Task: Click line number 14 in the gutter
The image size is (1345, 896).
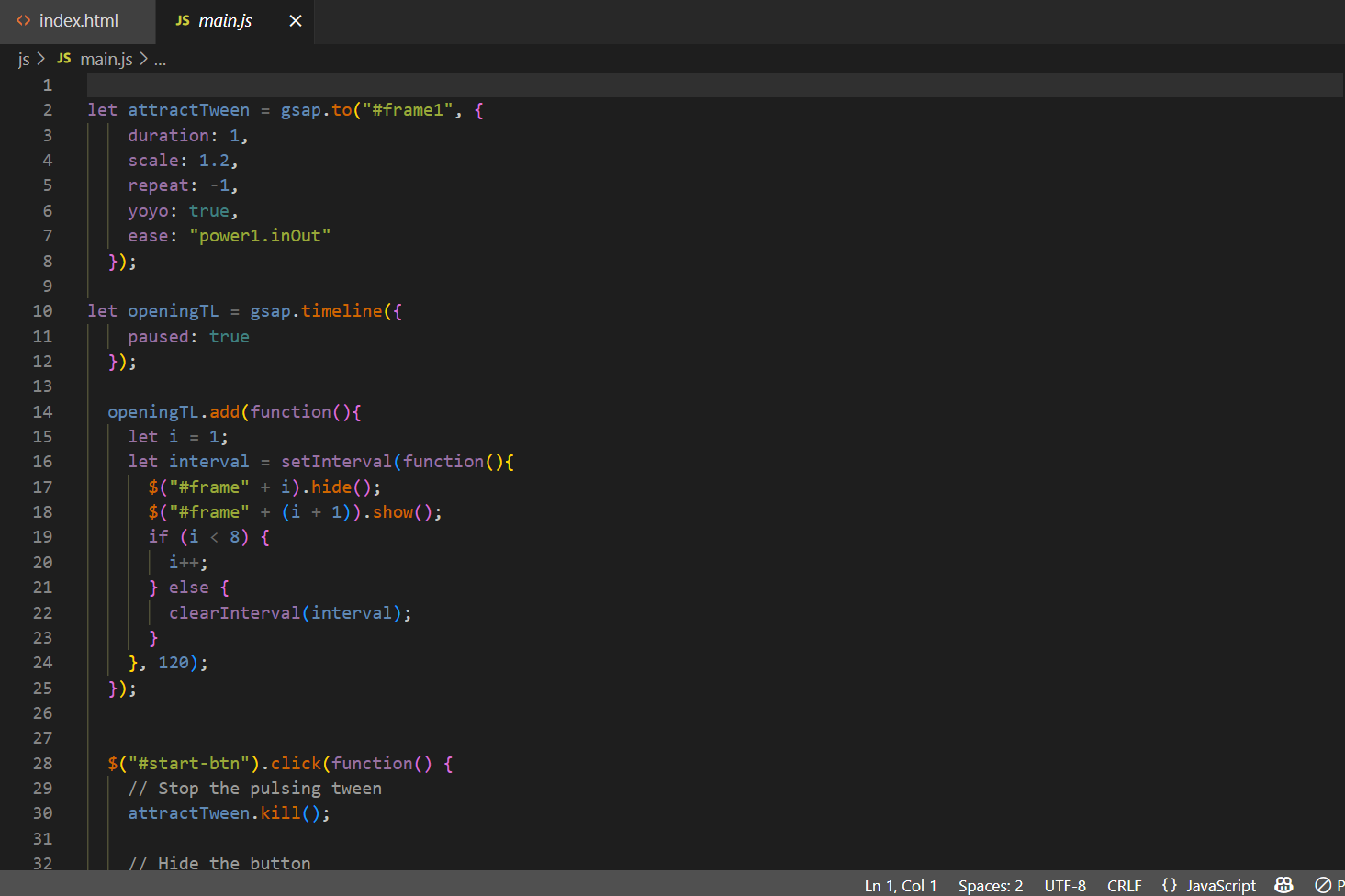Action: tap(42, 411)
